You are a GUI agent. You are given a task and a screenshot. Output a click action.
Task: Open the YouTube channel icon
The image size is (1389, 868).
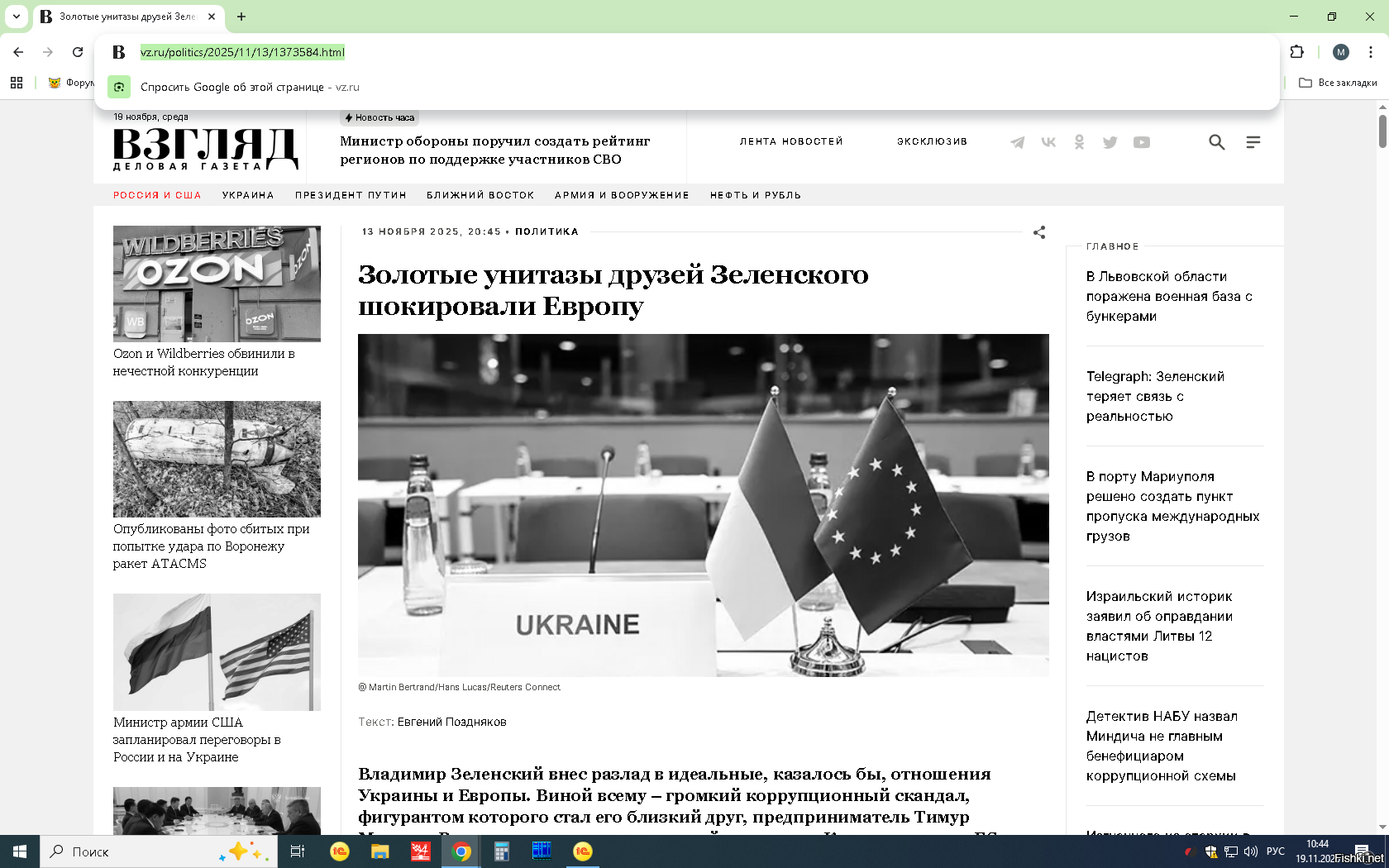point(1142,142)
